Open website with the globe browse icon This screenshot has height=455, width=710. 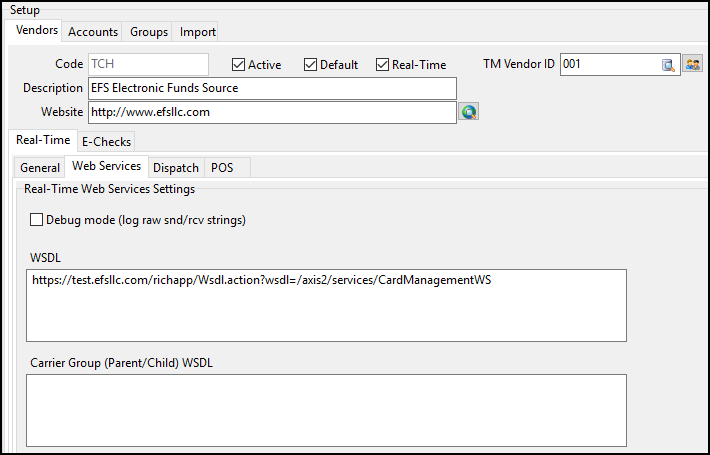tap(469, 112)
